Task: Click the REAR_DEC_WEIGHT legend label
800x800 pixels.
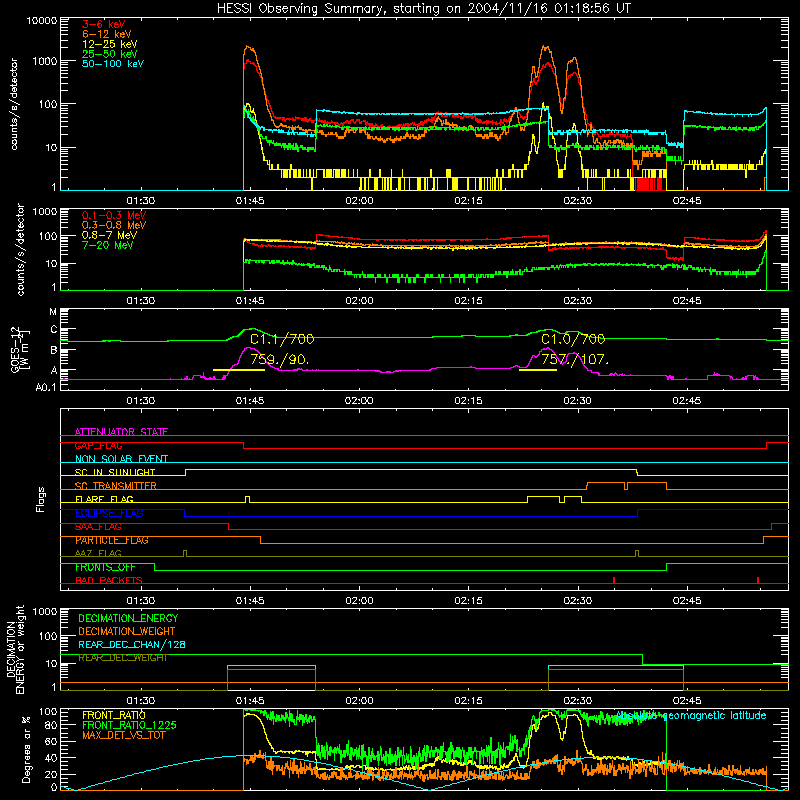Action: [x=122, y=658]
